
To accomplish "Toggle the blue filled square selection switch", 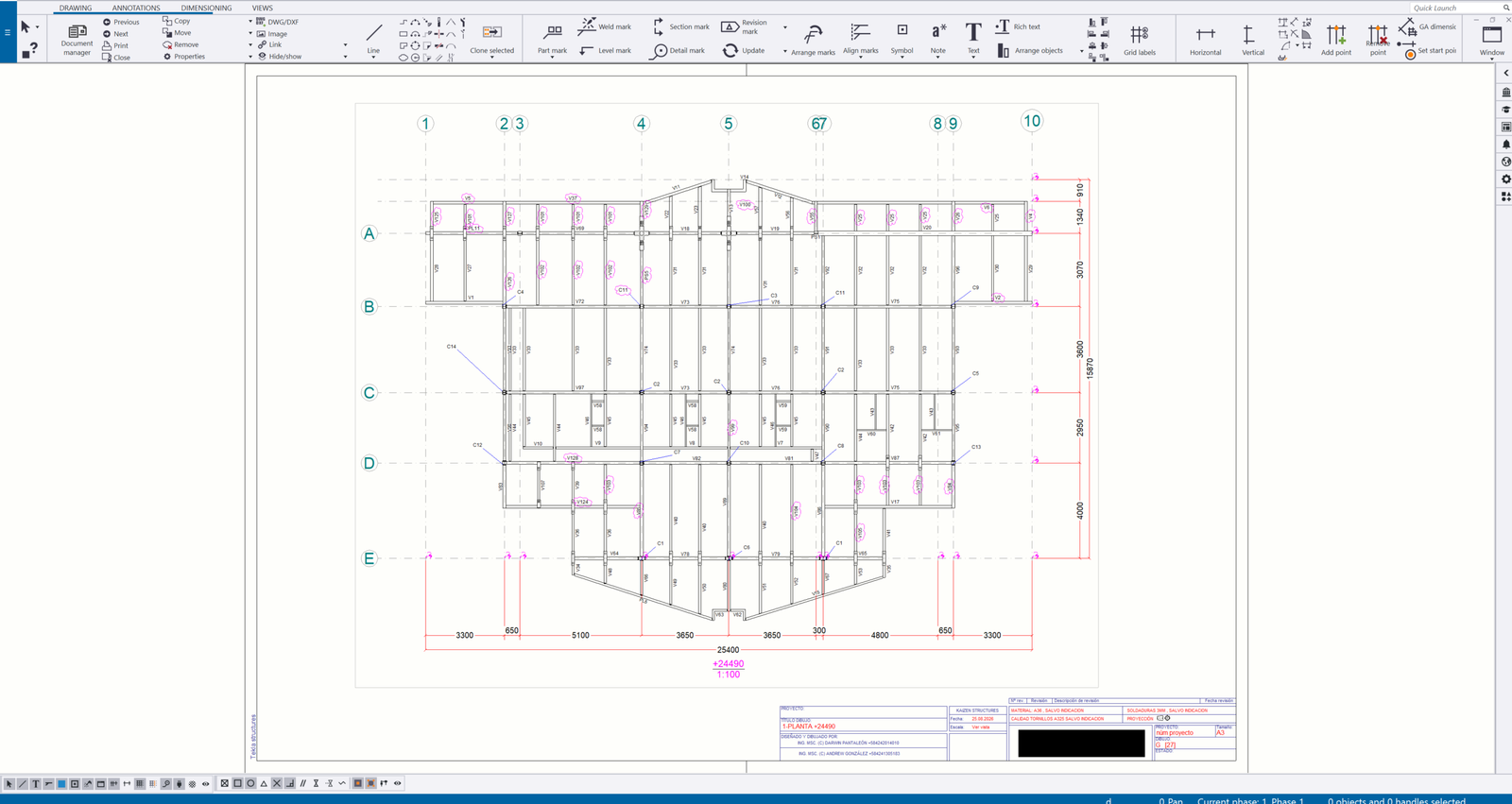I will click(61, 783).
